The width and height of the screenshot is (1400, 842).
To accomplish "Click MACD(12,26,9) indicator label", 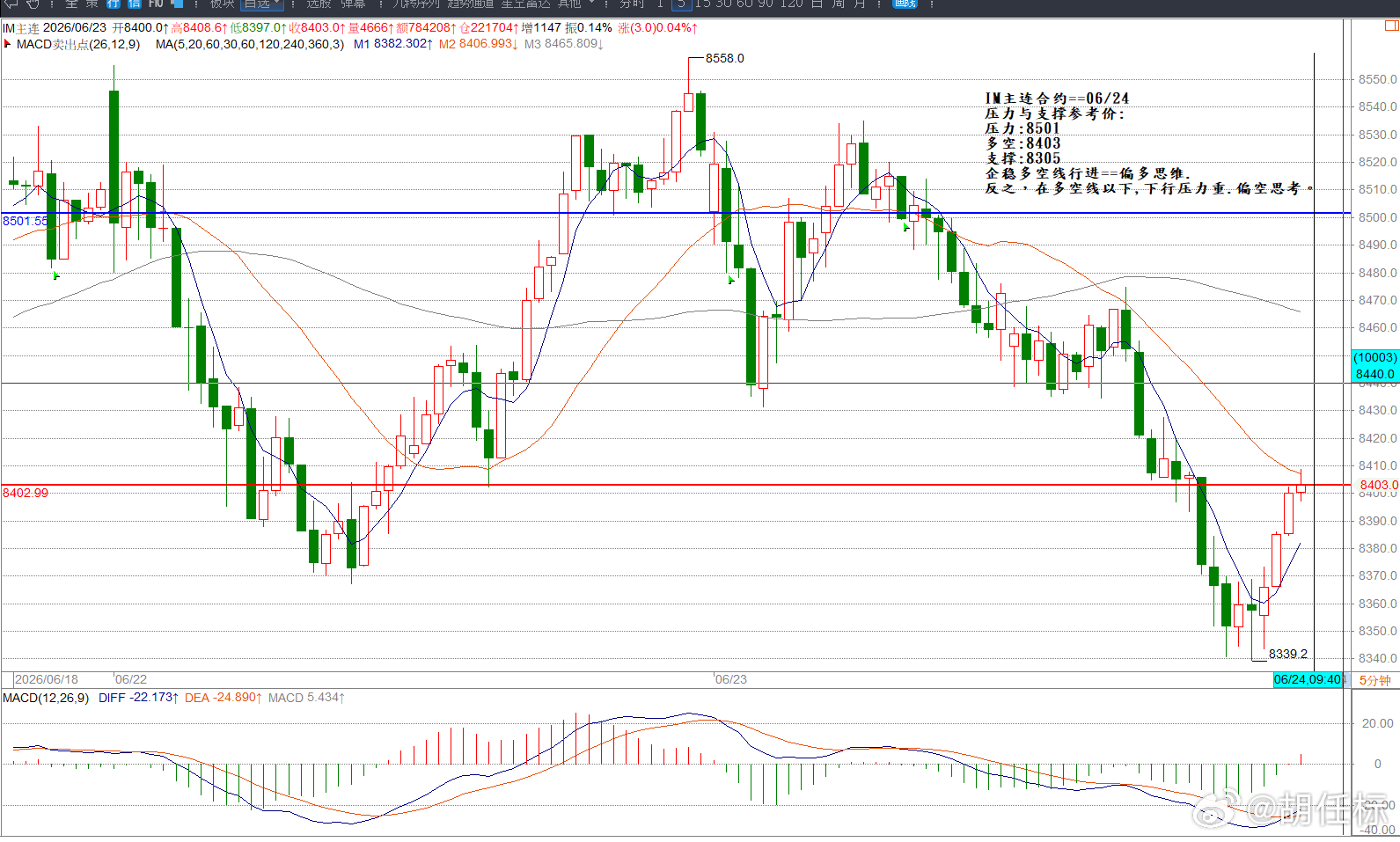I will click(46, 698).
